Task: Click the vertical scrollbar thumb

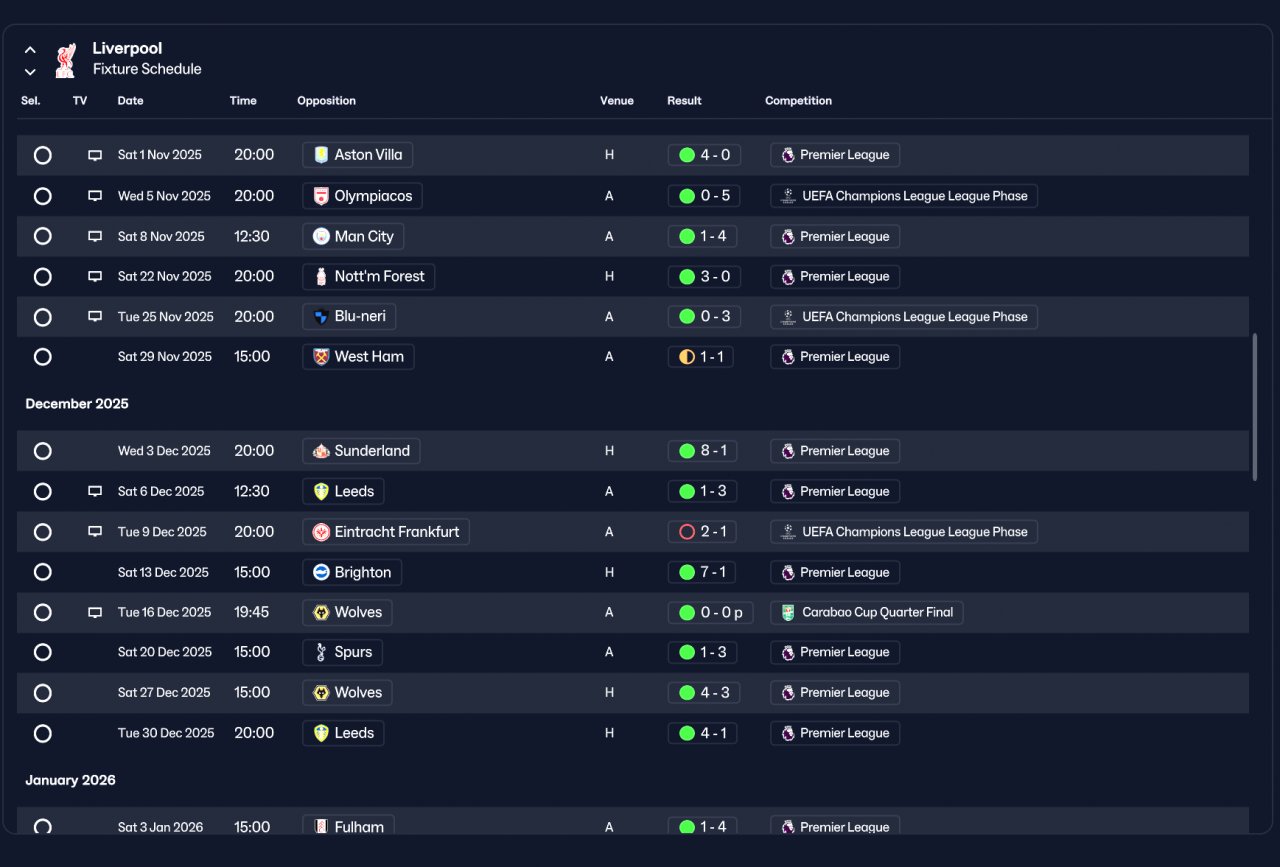Action: (x=1255, y=407)
